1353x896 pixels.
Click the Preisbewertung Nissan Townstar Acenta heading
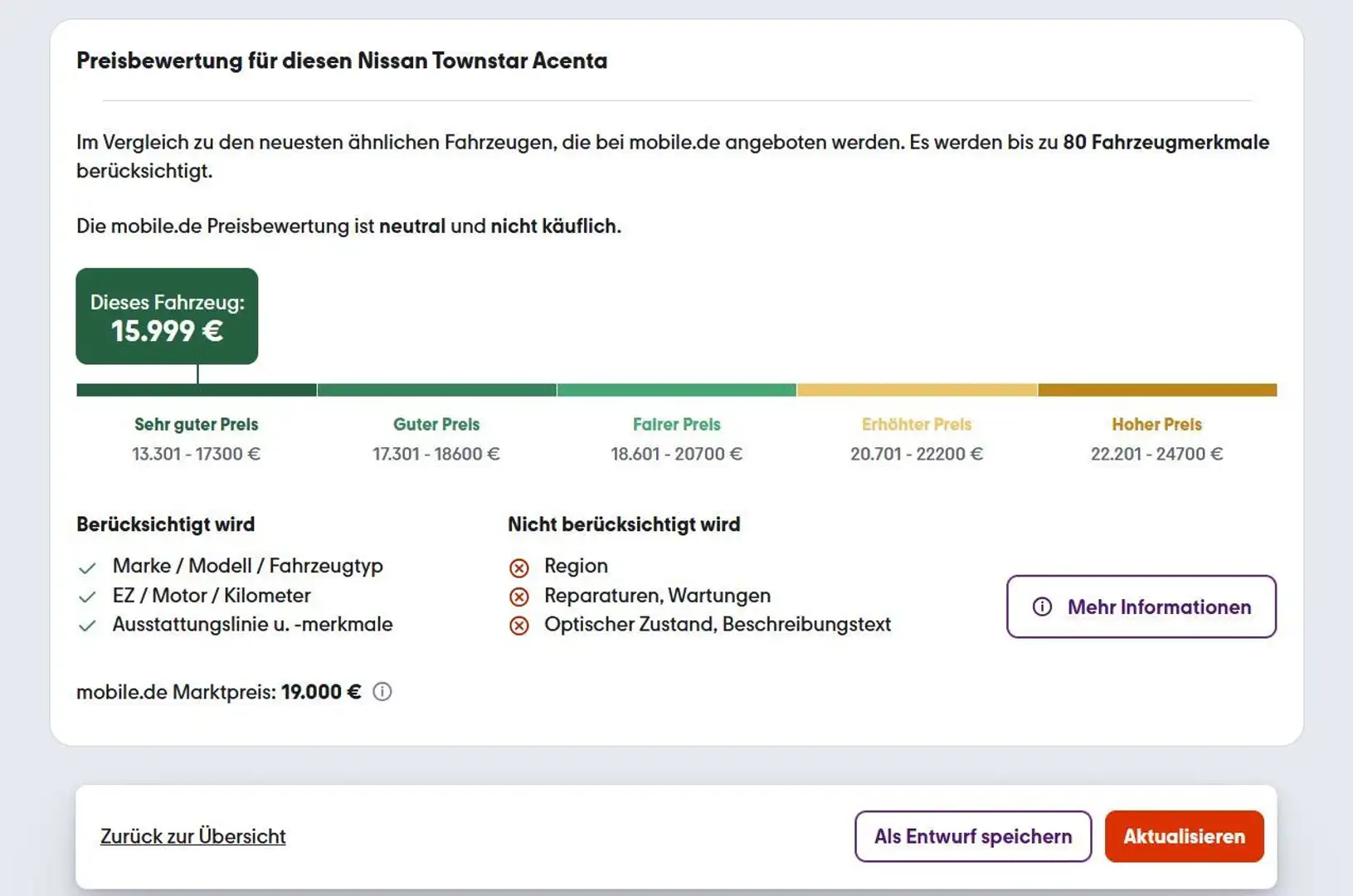(x=342, y=61)
